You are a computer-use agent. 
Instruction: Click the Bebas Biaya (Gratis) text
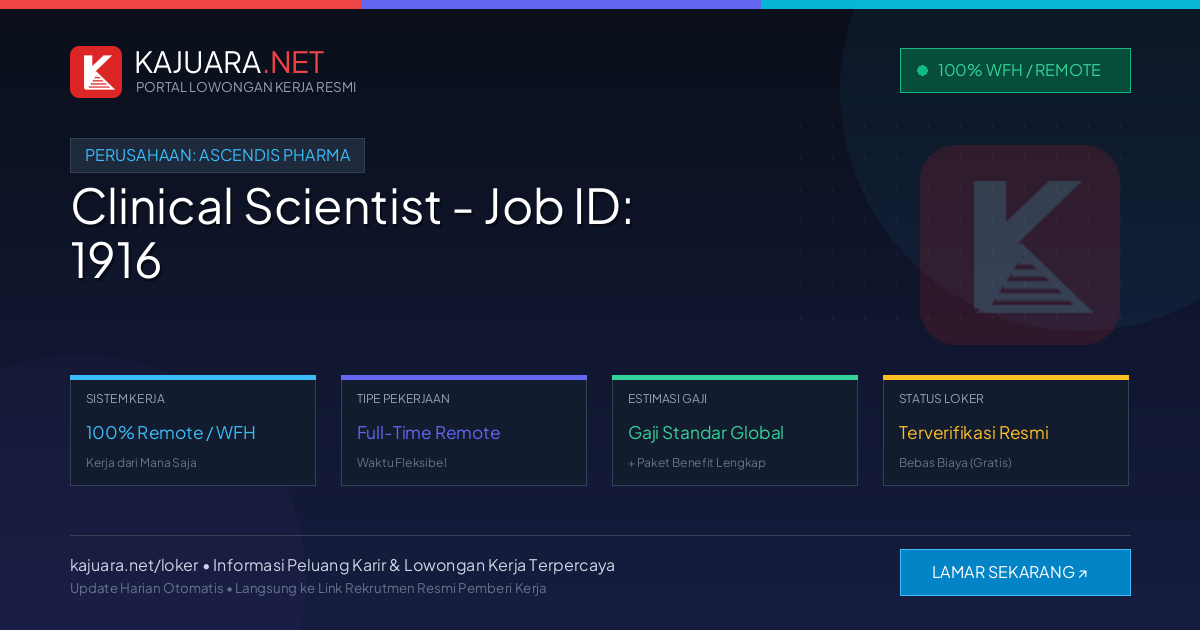coord(955,463)
